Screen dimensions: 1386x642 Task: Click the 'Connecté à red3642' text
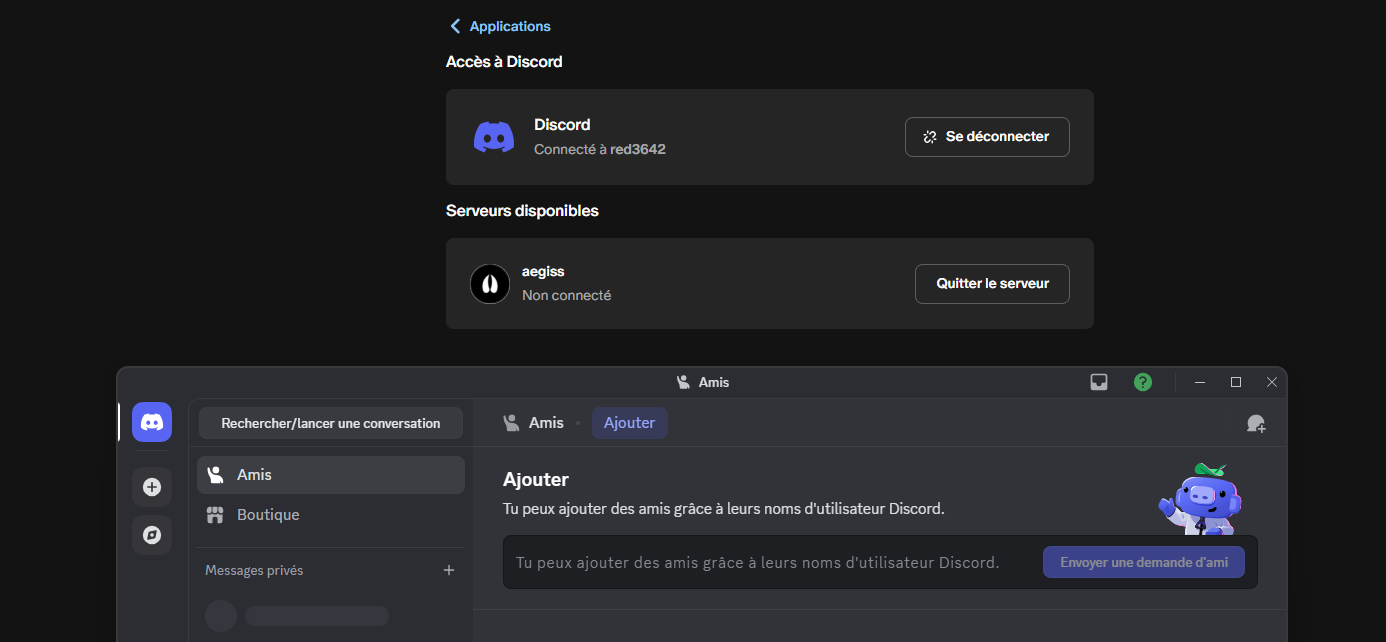[600, 149]
